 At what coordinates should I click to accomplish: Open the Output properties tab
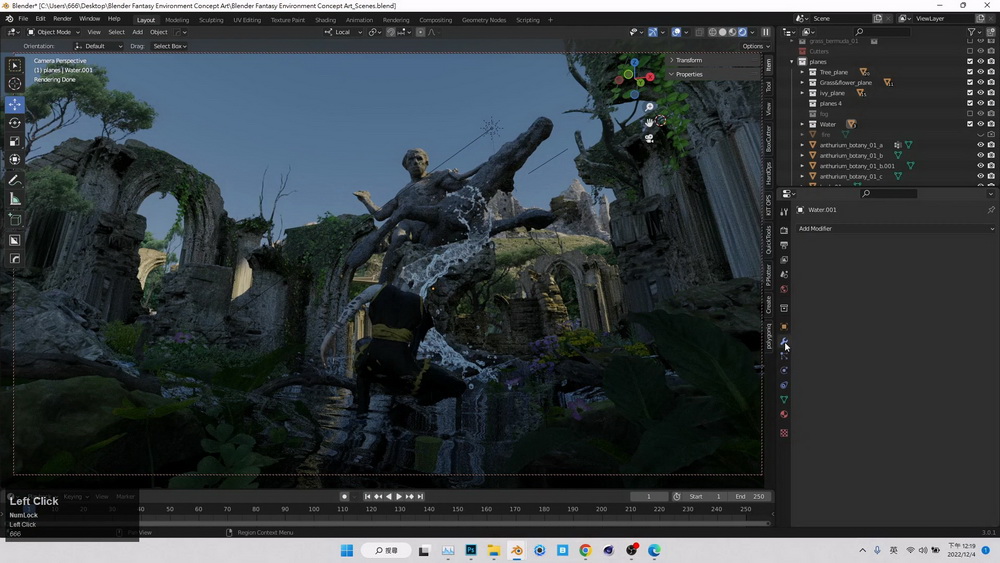pos(784,245)
